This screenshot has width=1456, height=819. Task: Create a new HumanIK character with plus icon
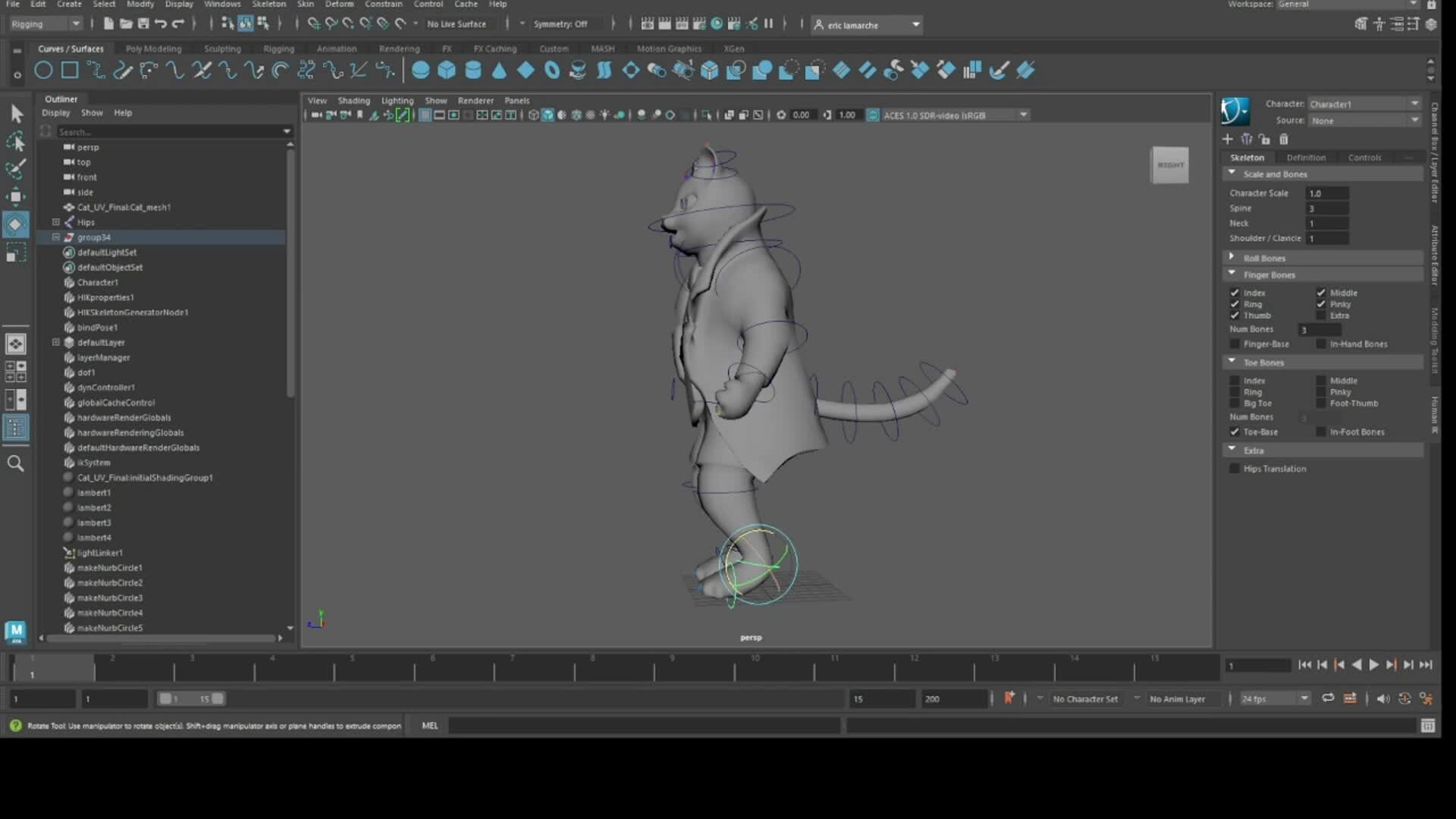(x=1227, y=140)
